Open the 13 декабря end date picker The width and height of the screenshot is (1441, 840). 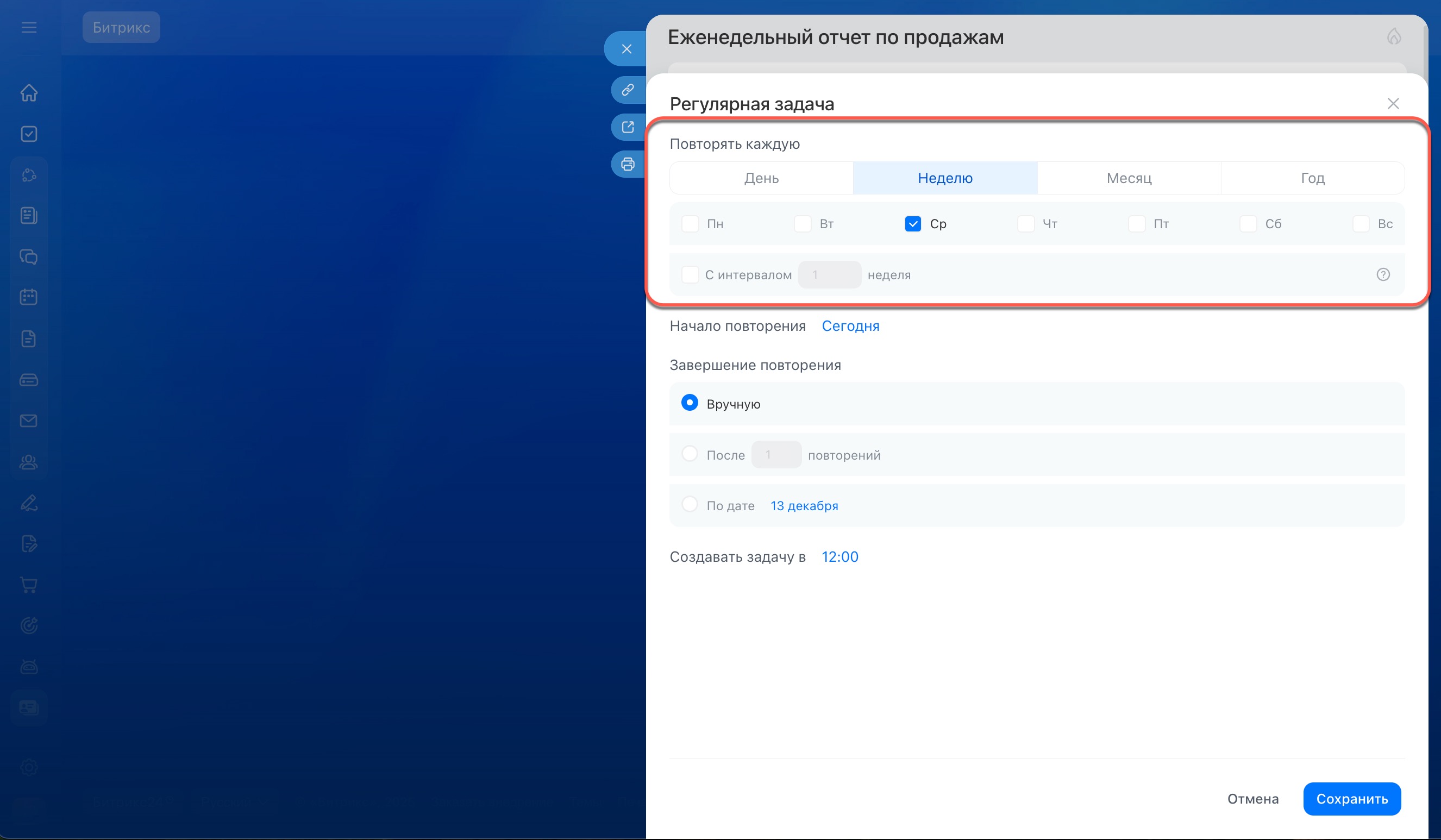point(804,505)
